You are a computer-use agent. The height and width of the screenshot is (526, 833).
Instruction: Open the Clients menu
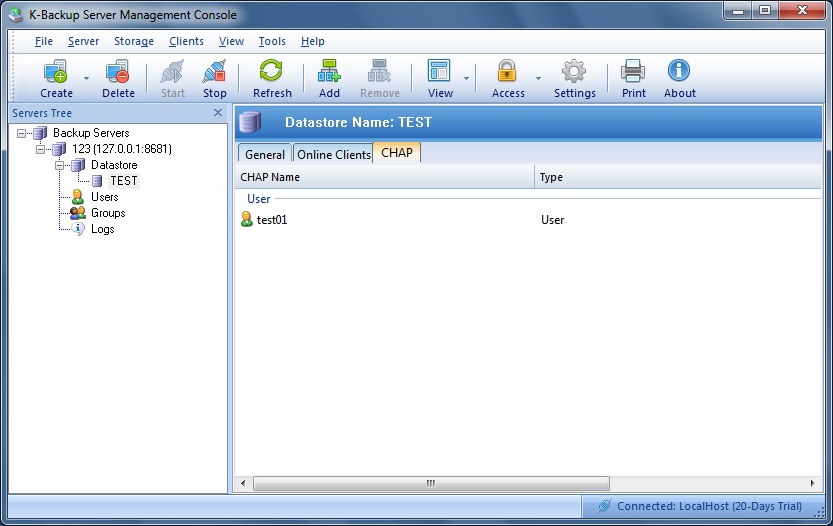[x=186, y=41]
